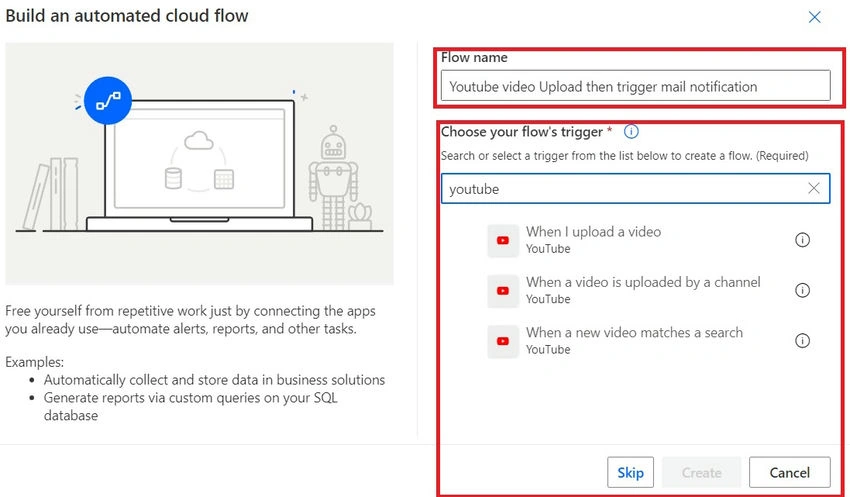Cancel the flow creation dialog

[x=790, y=472]
